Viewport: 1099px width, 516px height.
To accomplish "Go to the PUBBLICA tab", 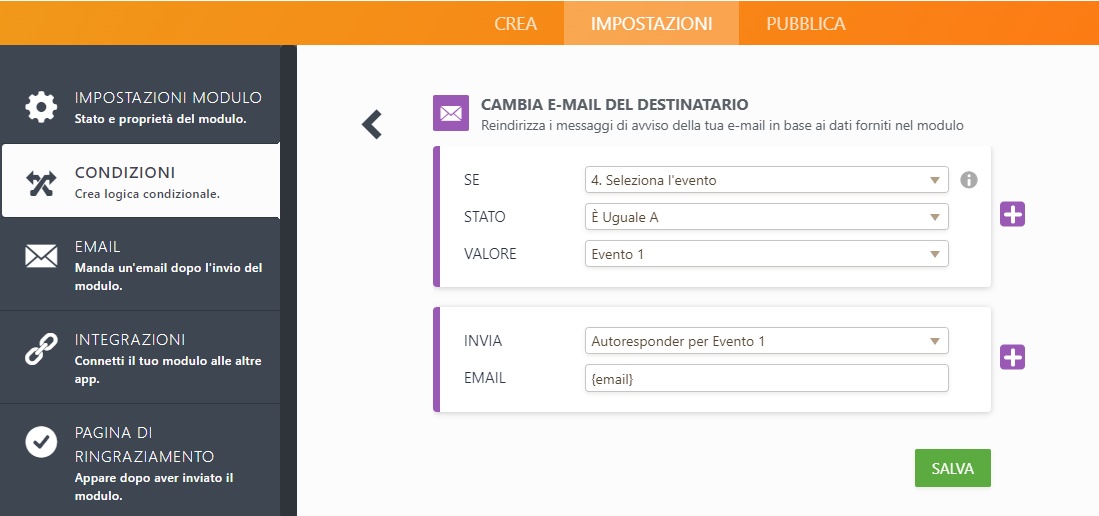I will (x=805, y=23).
